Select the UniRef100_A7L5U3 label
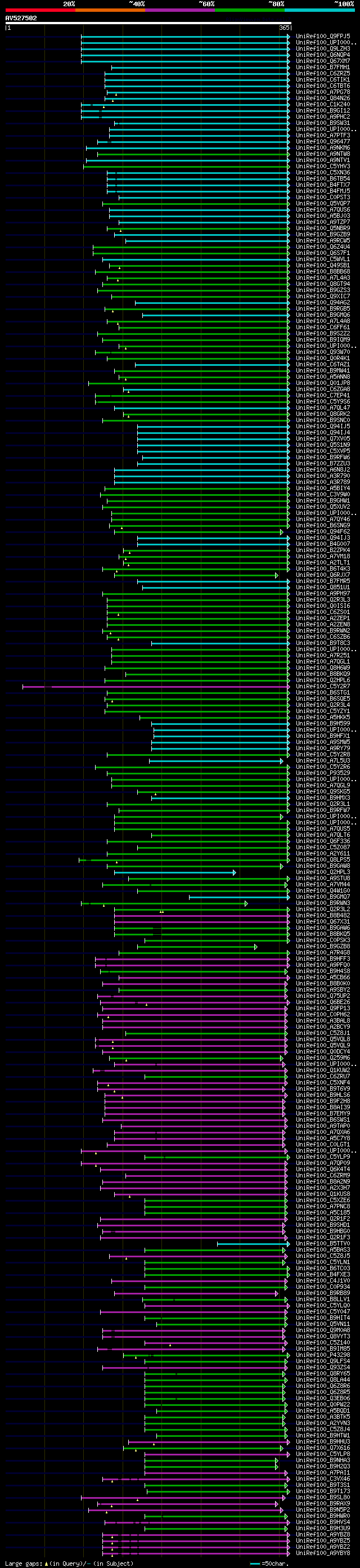360x1568 pixels. coord(323,760)
